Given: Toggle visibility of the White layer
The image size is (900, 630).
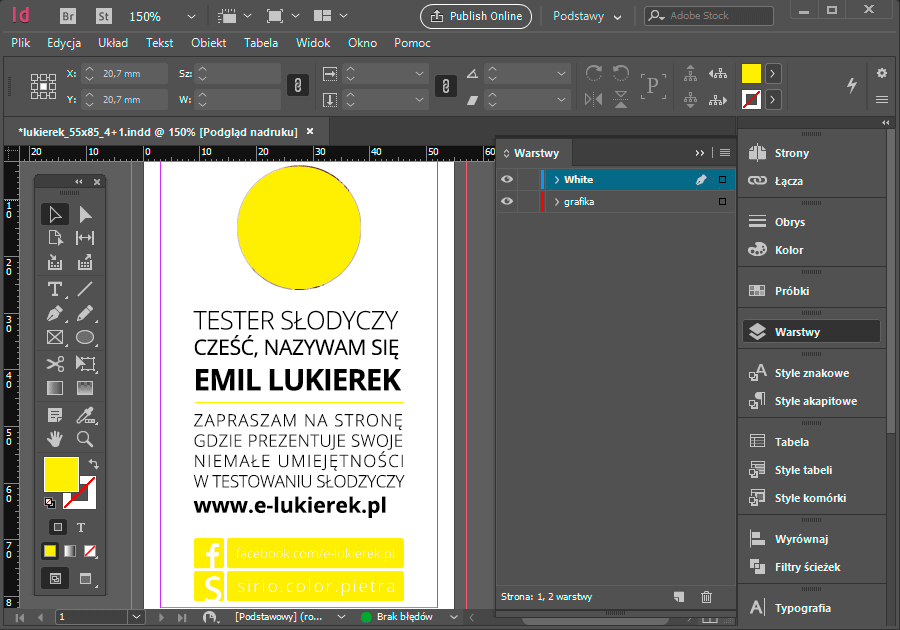Looking at the screenshot, I should 506,179.
